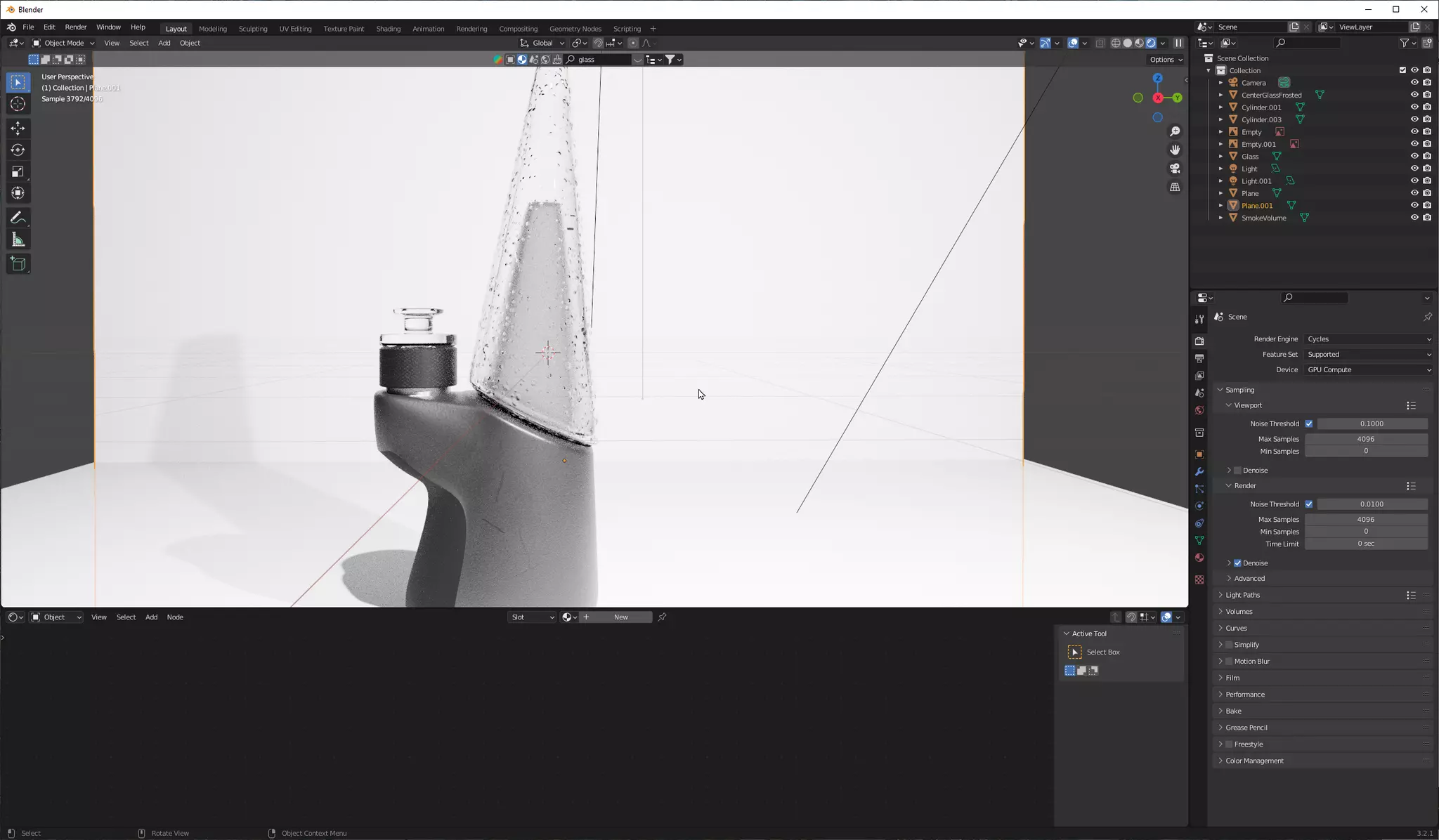
Task: Open the Object Mode dropdown
Action: [x=63, y=43]
